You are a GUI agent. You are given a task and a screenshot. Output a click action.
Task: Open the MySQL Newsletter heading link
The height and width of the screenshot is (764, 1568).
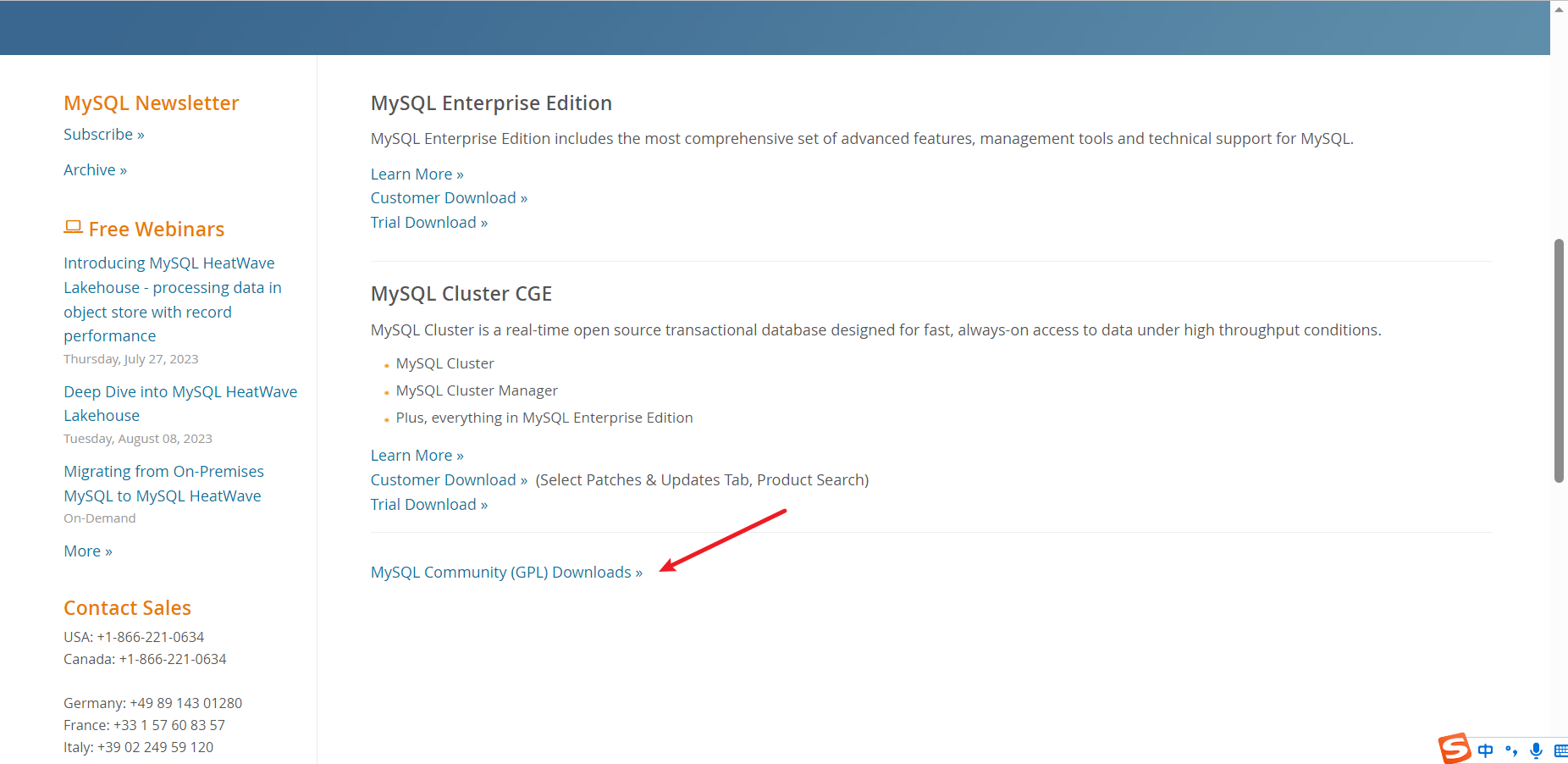pos(151,103)
